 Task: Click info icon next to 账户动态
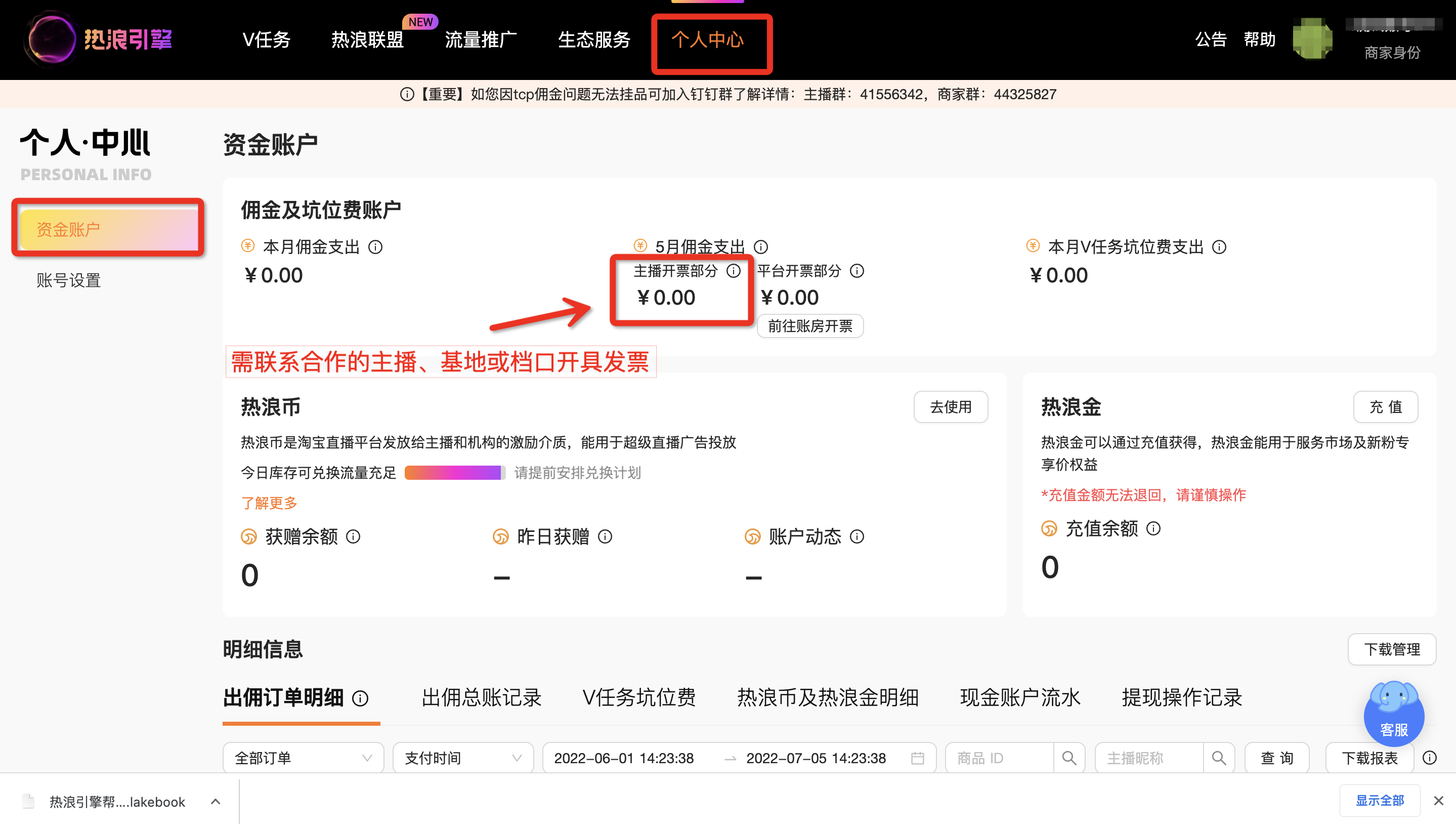[857, 536]
